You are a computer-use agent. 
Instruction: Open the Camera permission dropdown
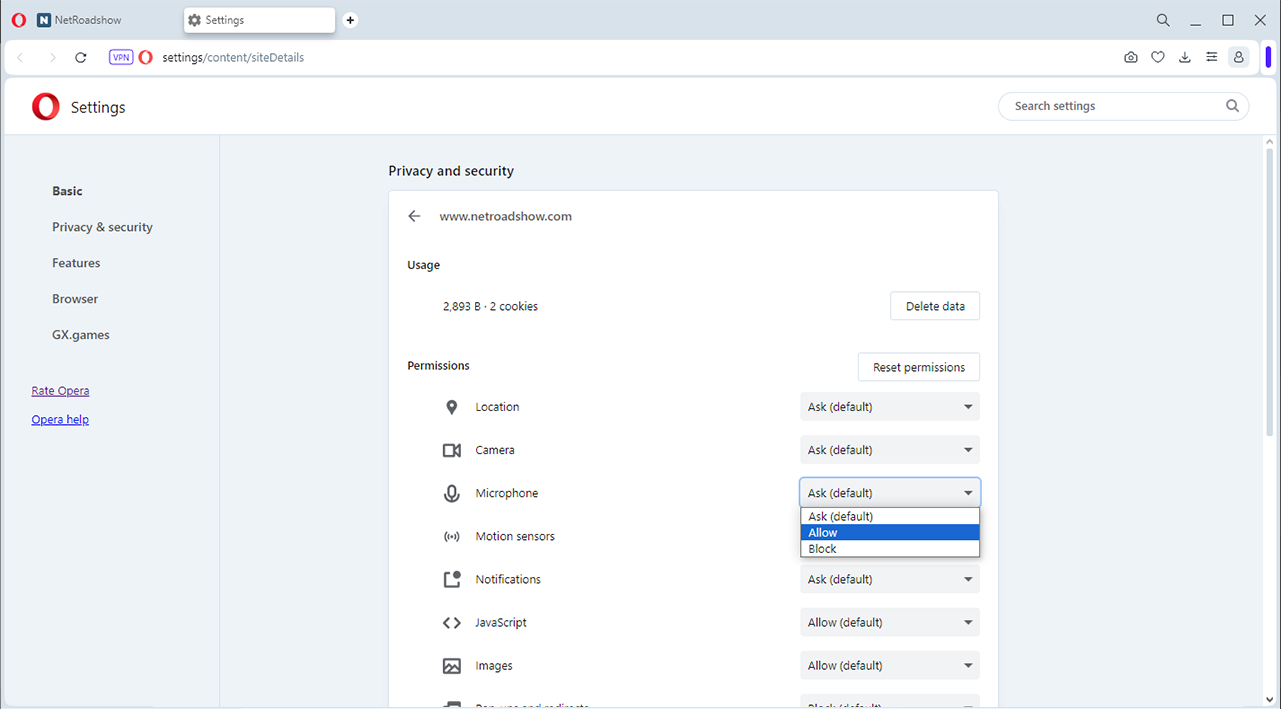click(888, 449)
